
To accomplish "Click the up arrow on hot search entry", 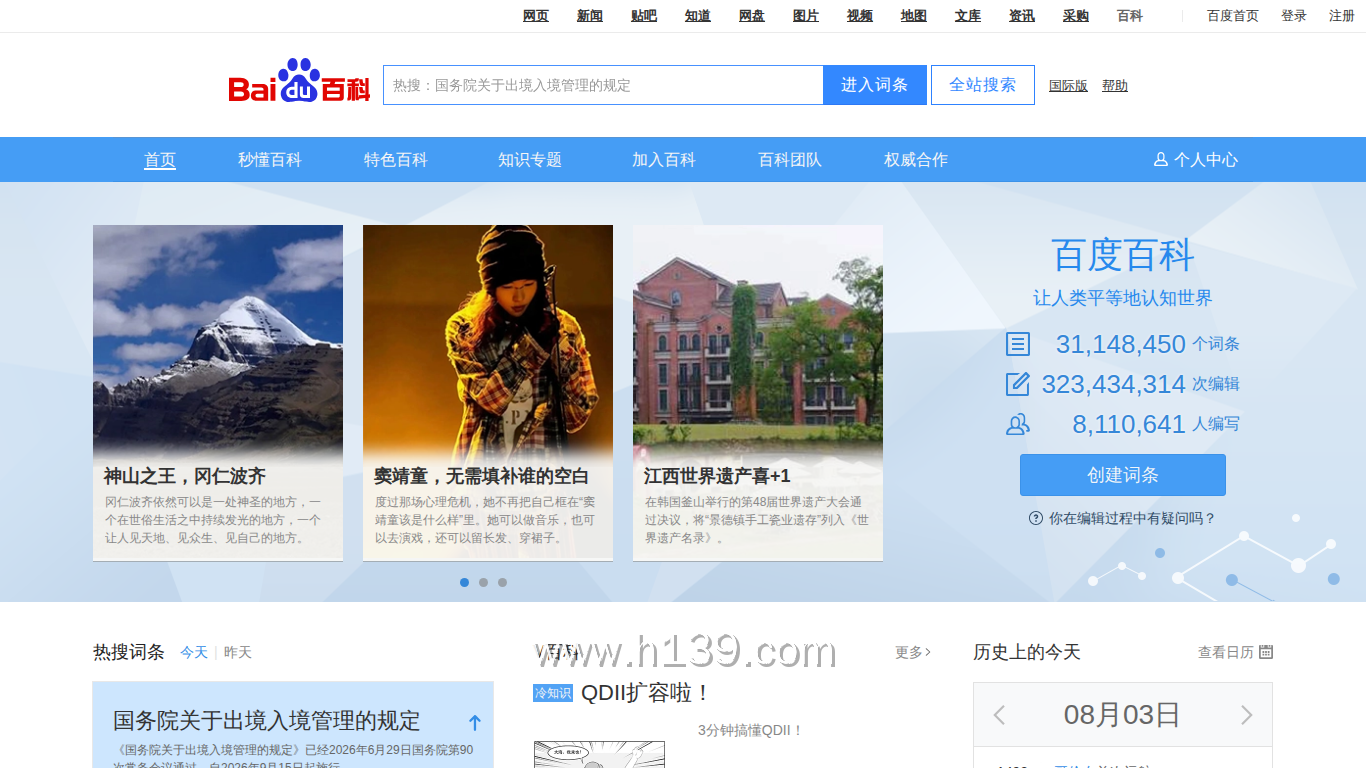I will (x=475, y=722).
